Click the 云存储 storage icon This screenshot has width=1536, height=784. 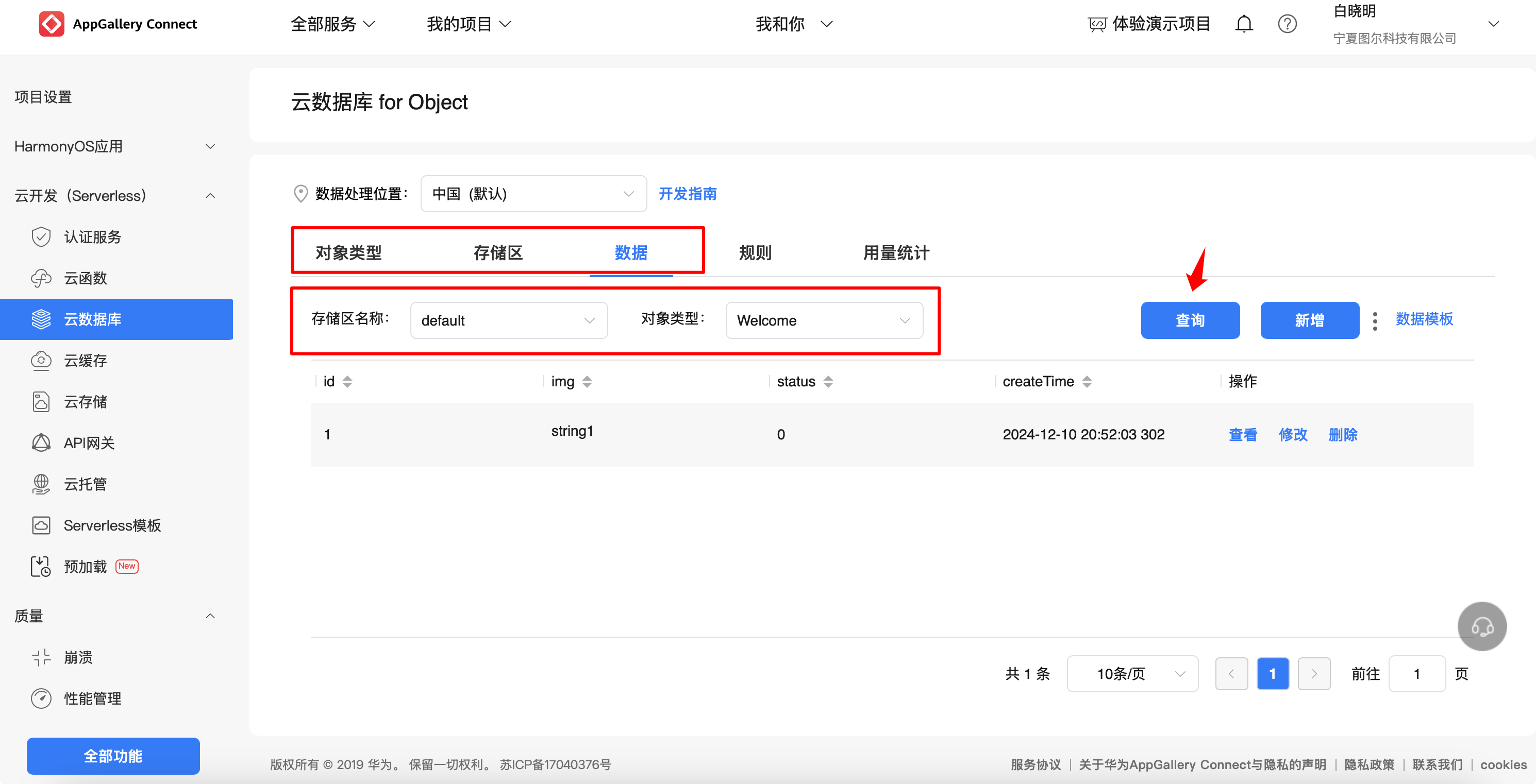click(x=41, y=402)
